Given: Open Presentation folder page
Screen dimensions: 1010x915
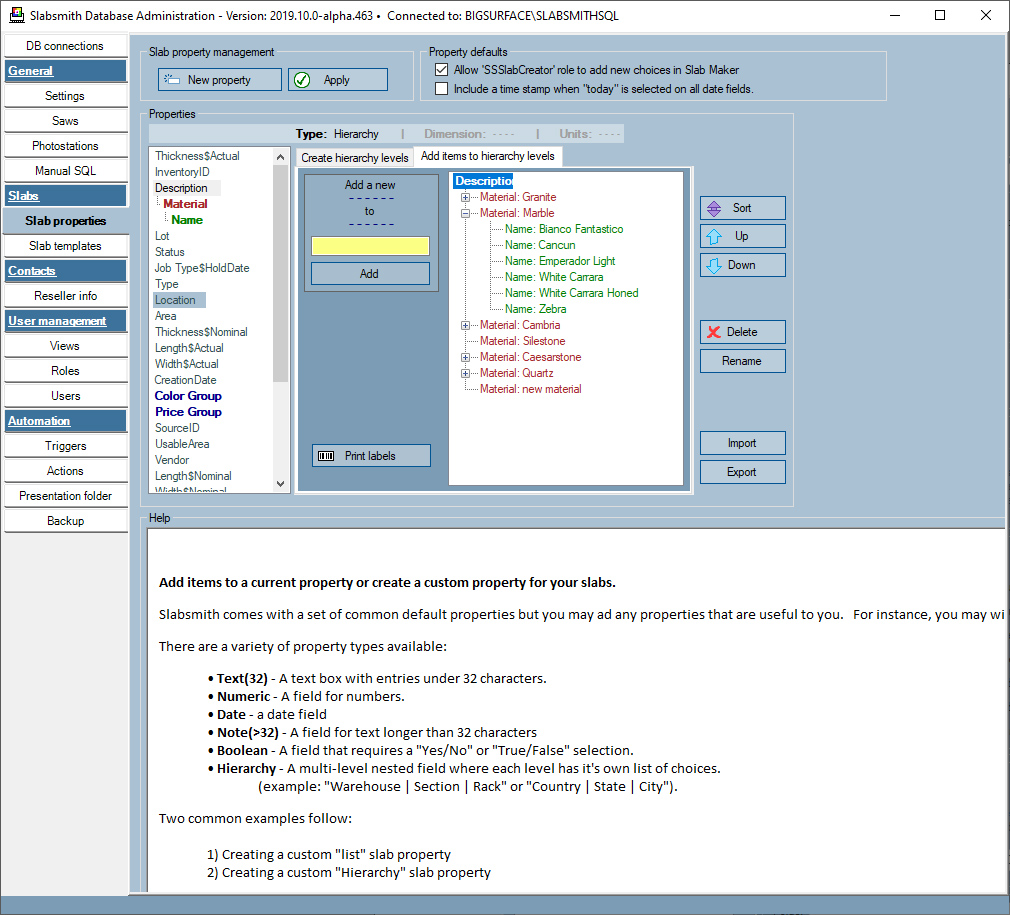Looking at the screenshot, I should coord(65,496).
